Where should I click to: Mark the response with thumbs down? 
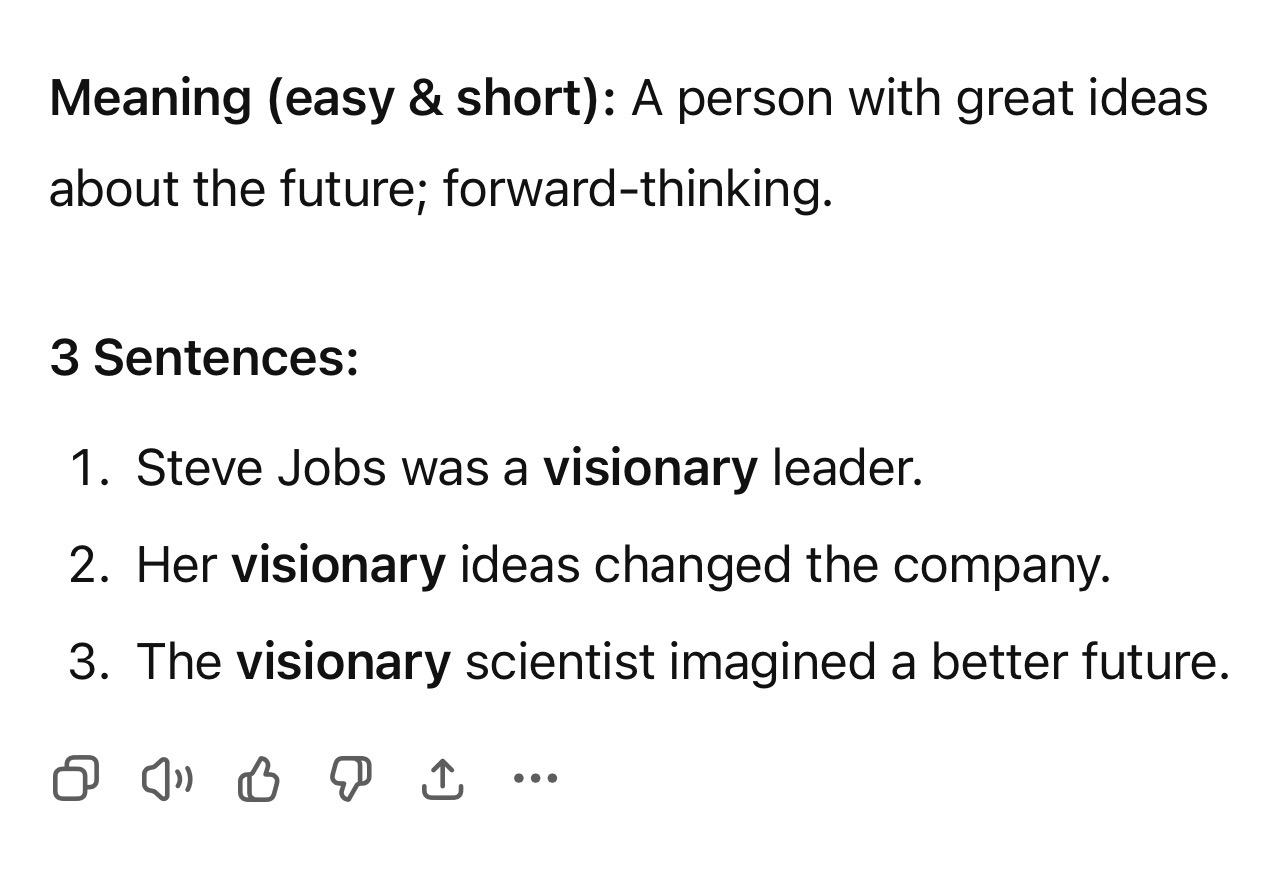pos(350,780)
